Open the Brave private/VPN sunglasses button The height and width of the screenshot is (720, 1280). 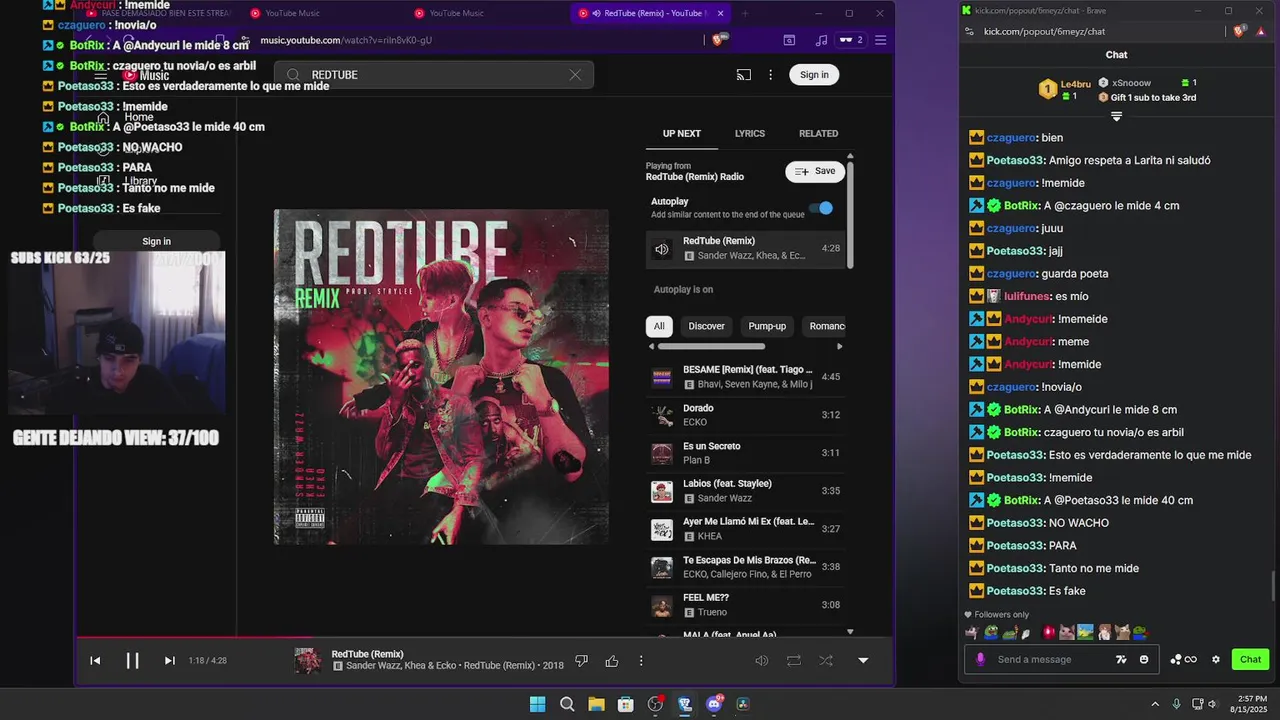[x=851, y=40]
